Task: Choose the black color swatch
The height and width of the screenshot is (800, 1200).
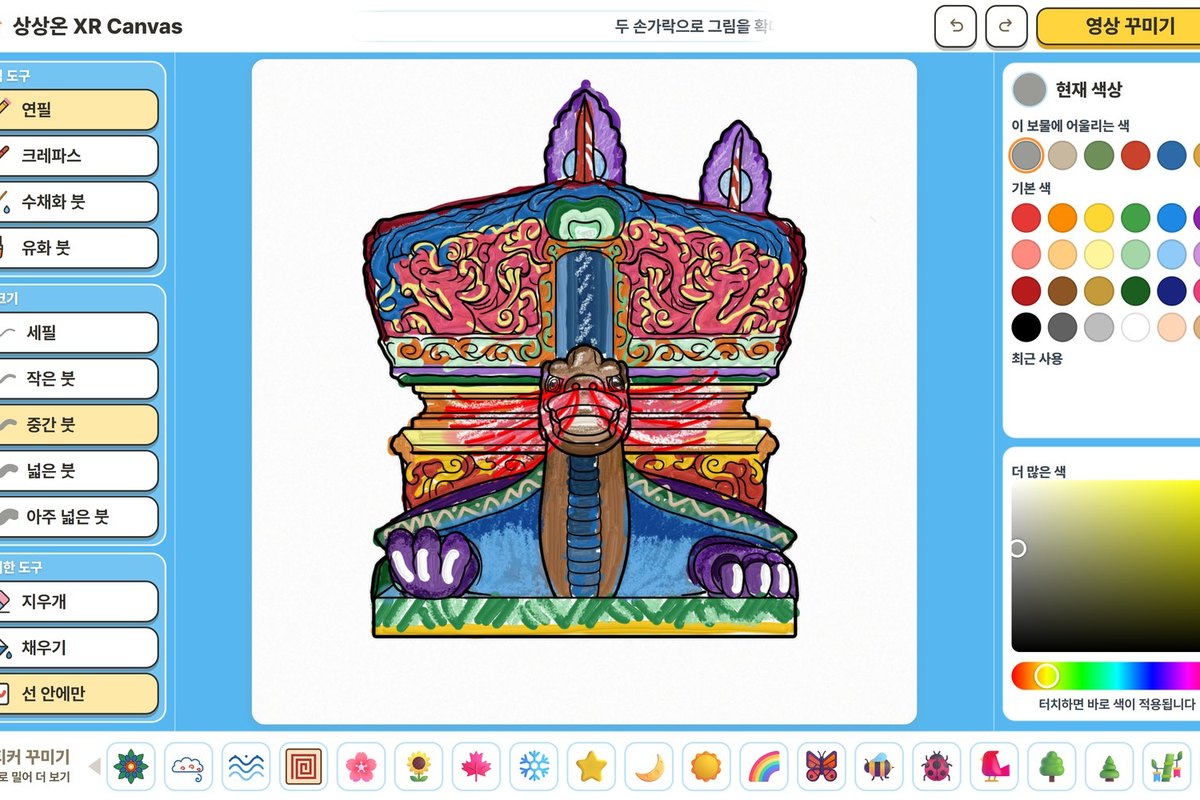Action: (x=1026, y=327)
